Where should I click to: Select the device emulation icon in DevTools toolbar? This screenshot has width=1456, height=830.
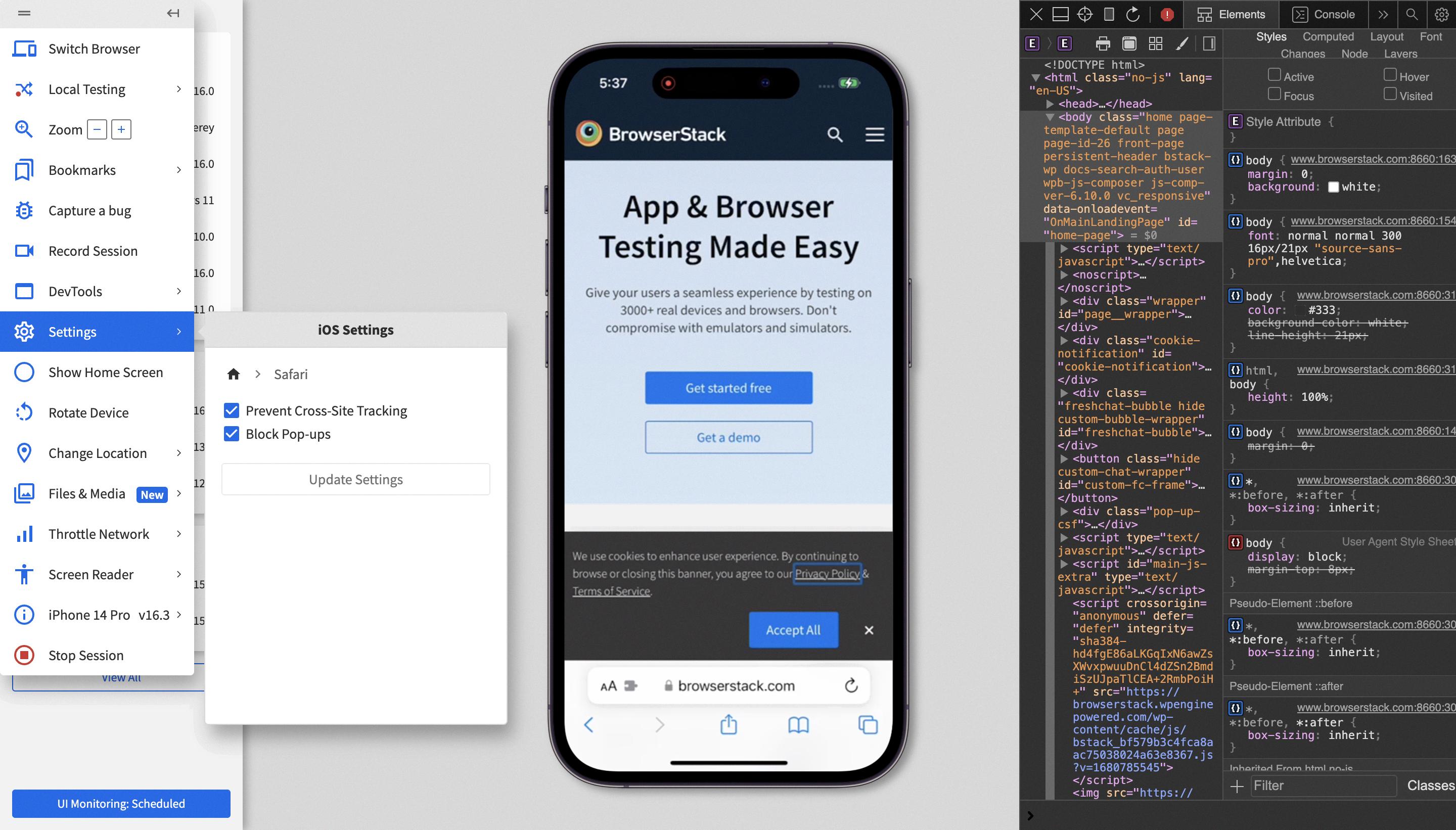click(x=1108, y=13)
